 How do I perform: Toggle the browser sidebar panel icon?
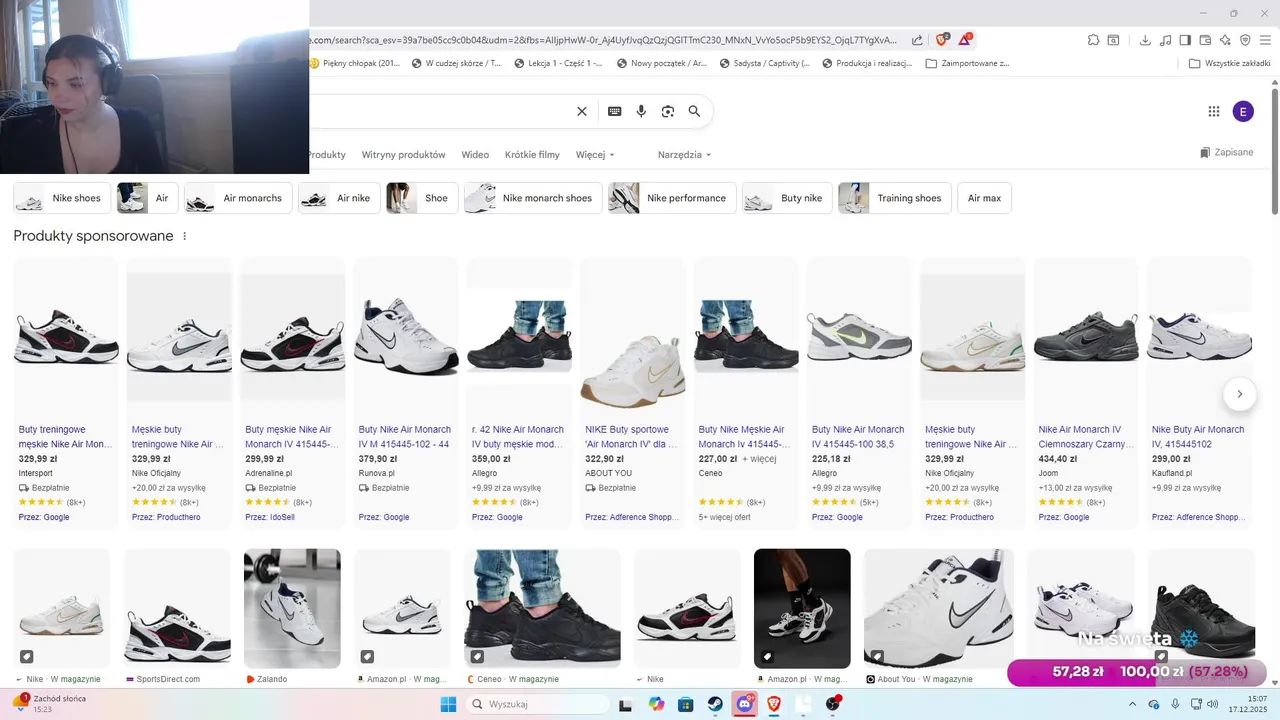pos(1185,40)
